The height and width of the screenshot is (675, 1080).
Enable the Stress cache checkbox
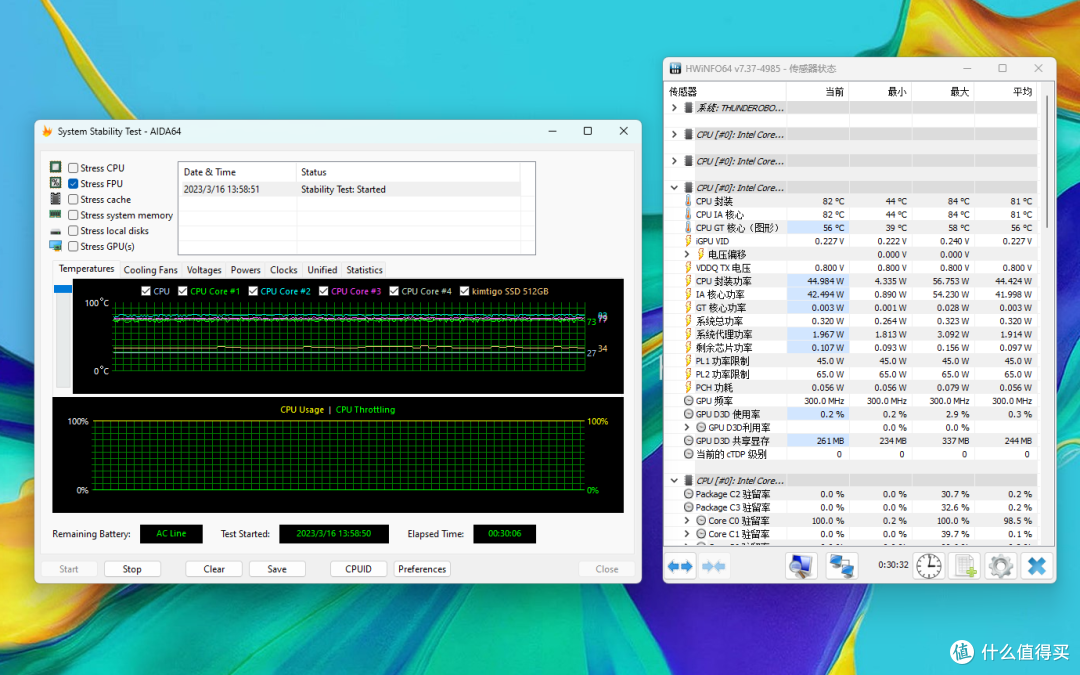pos(73,199)
